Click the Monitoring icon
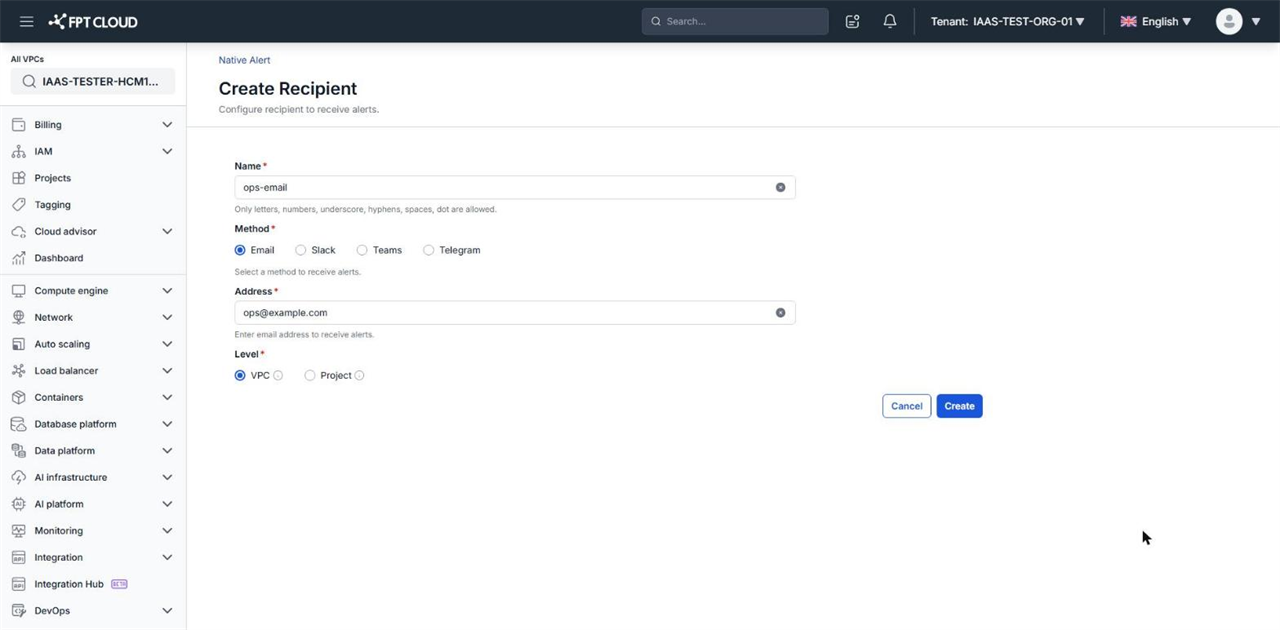1280x630 pixels. pyautogui.click(x=18, y=531)
